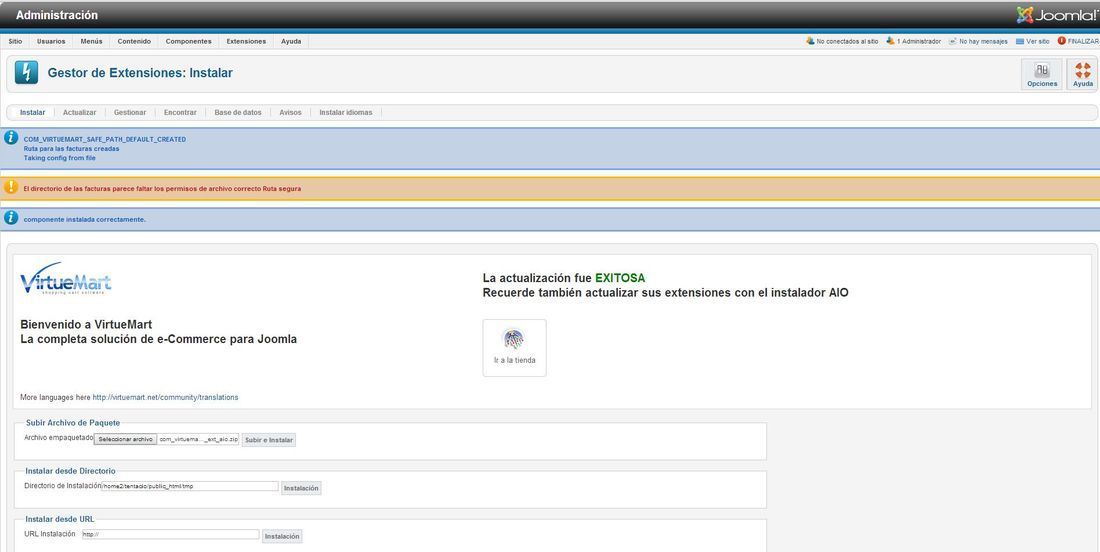1100x552 pixels.
Task: Click 'Instalar desde URL' legend
Action: (x=60, y=519)
